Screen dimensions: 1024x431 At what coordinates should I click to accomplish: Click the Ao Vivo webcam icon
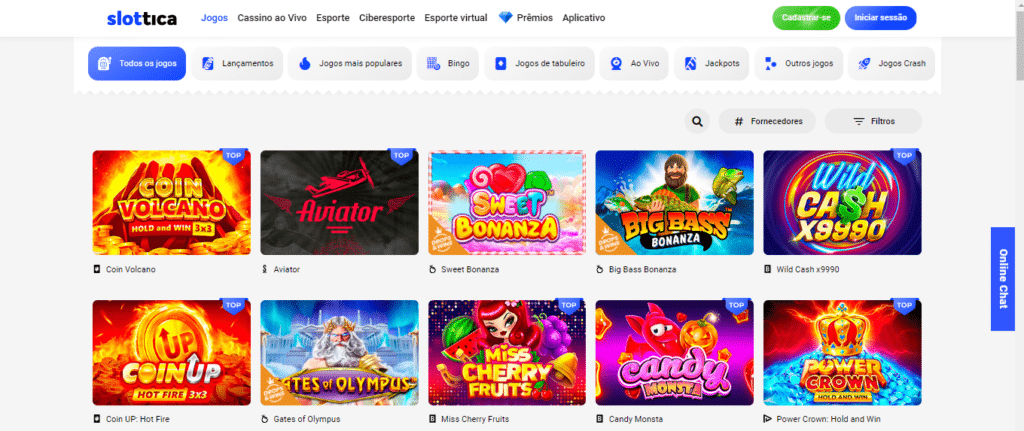coord(616,63)
